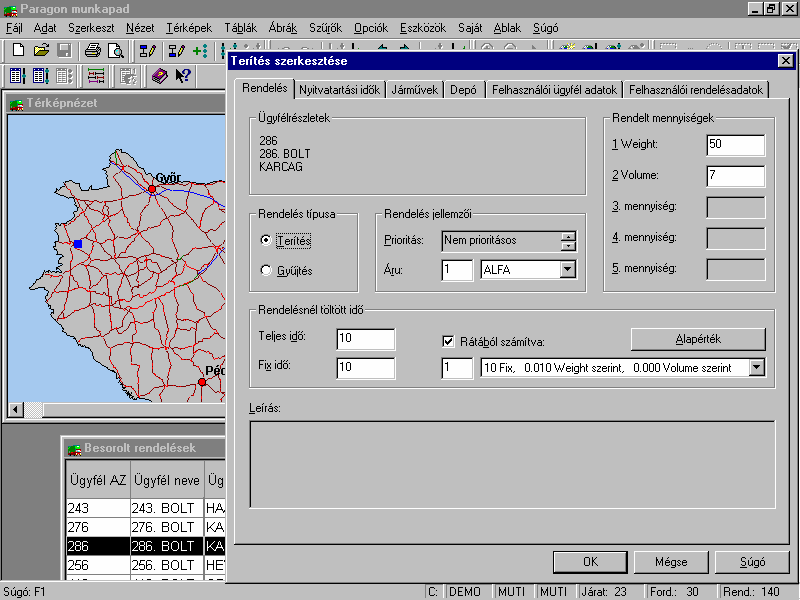Open the Szűrők menu
Screen dimensions: 800x600
tap(325, 28)
